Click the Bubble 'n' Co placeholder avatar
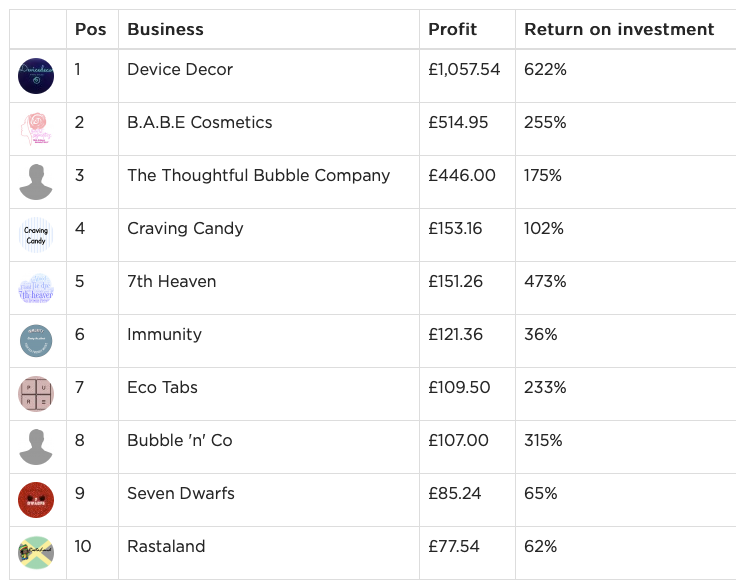The height and width of the screenshot is (582, 736). [x=36, y=447]
